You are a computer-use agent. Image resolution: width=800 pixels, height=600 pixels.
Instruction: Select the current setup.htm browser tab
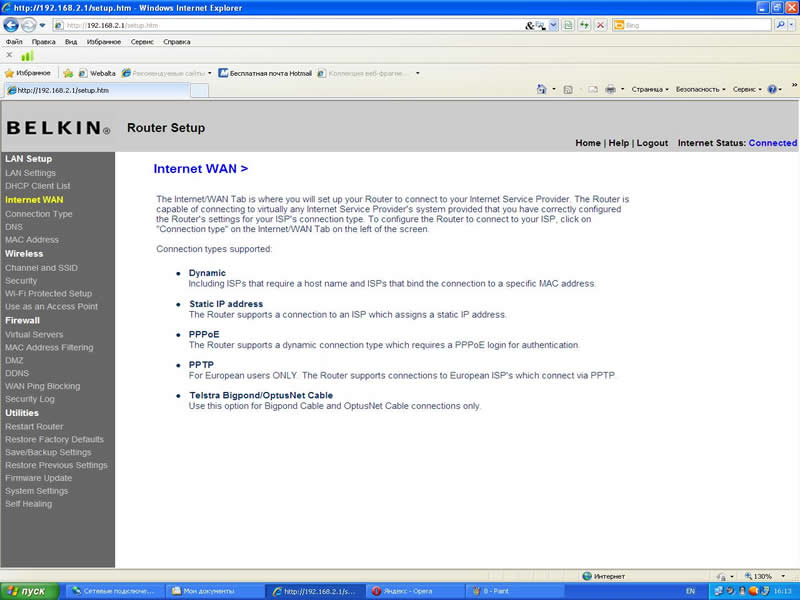click(x=97, y=90)
